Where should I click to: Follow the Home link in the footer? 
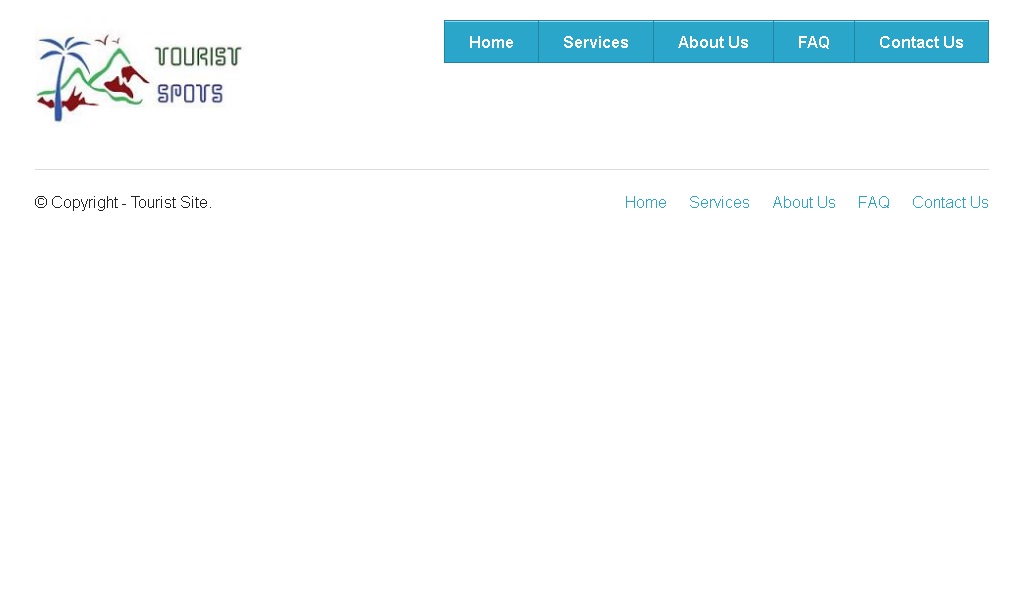645,202
